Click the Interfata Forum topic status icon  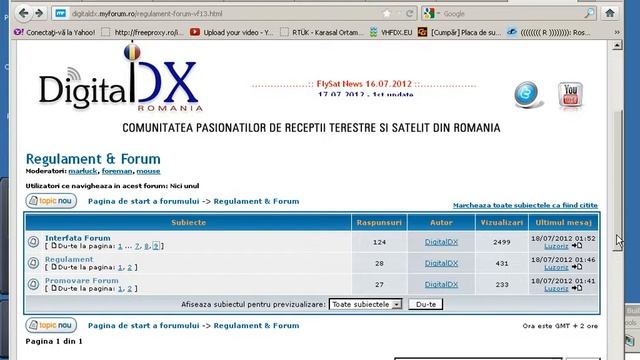pyautogui.click(x=33, y=242)
